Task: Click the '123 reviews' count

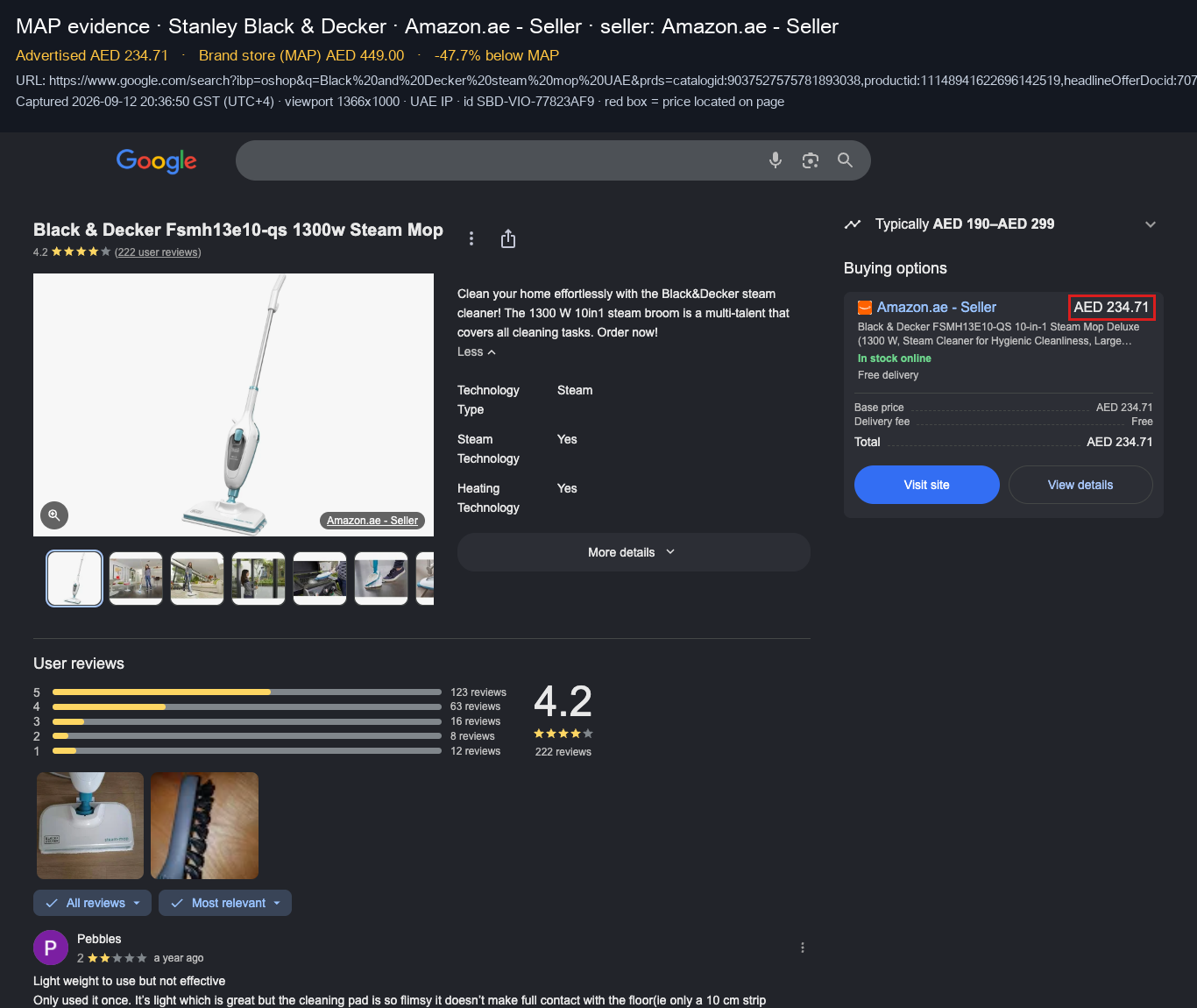Action: click(x=478, y=692)
